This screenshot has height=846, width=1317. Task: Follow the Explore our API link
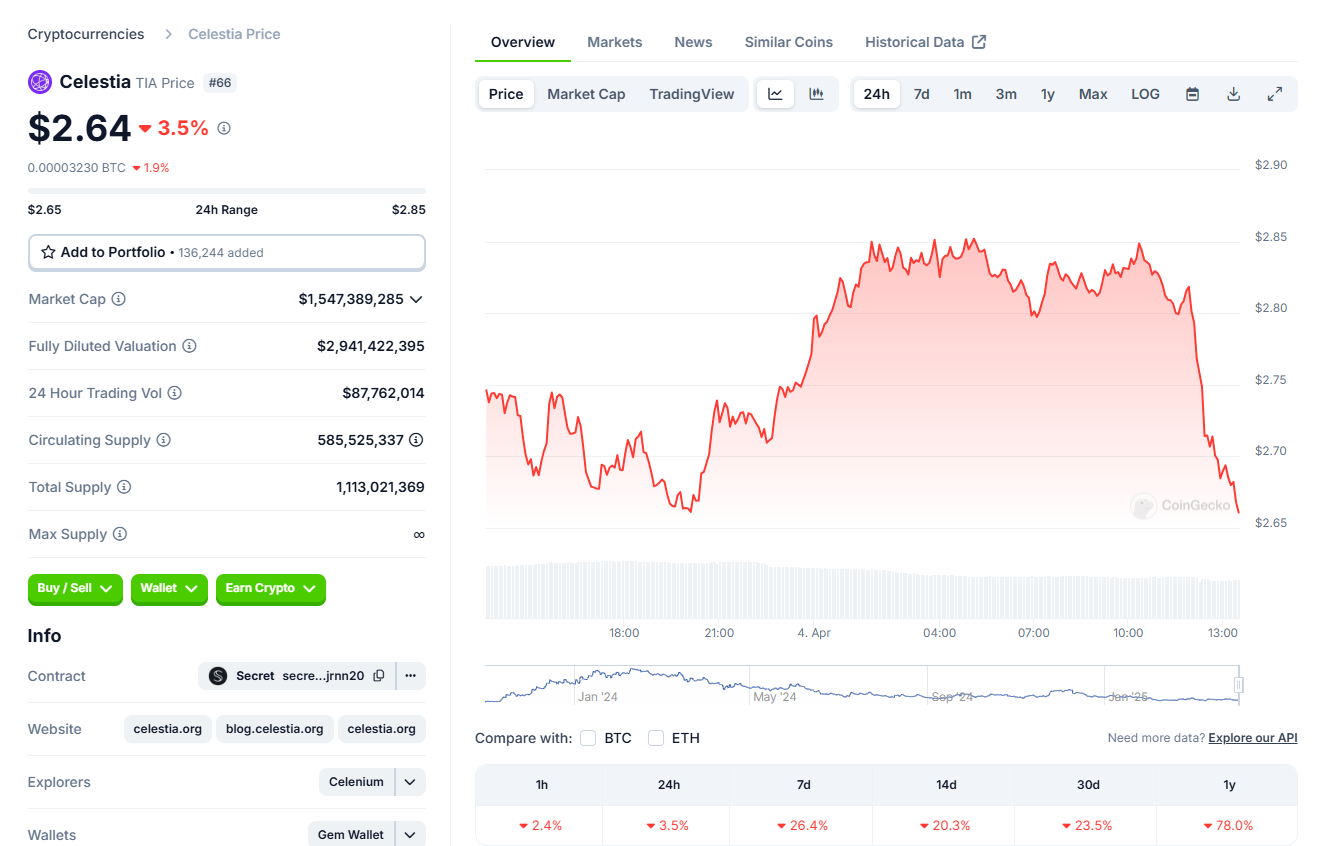[1253, 738]
